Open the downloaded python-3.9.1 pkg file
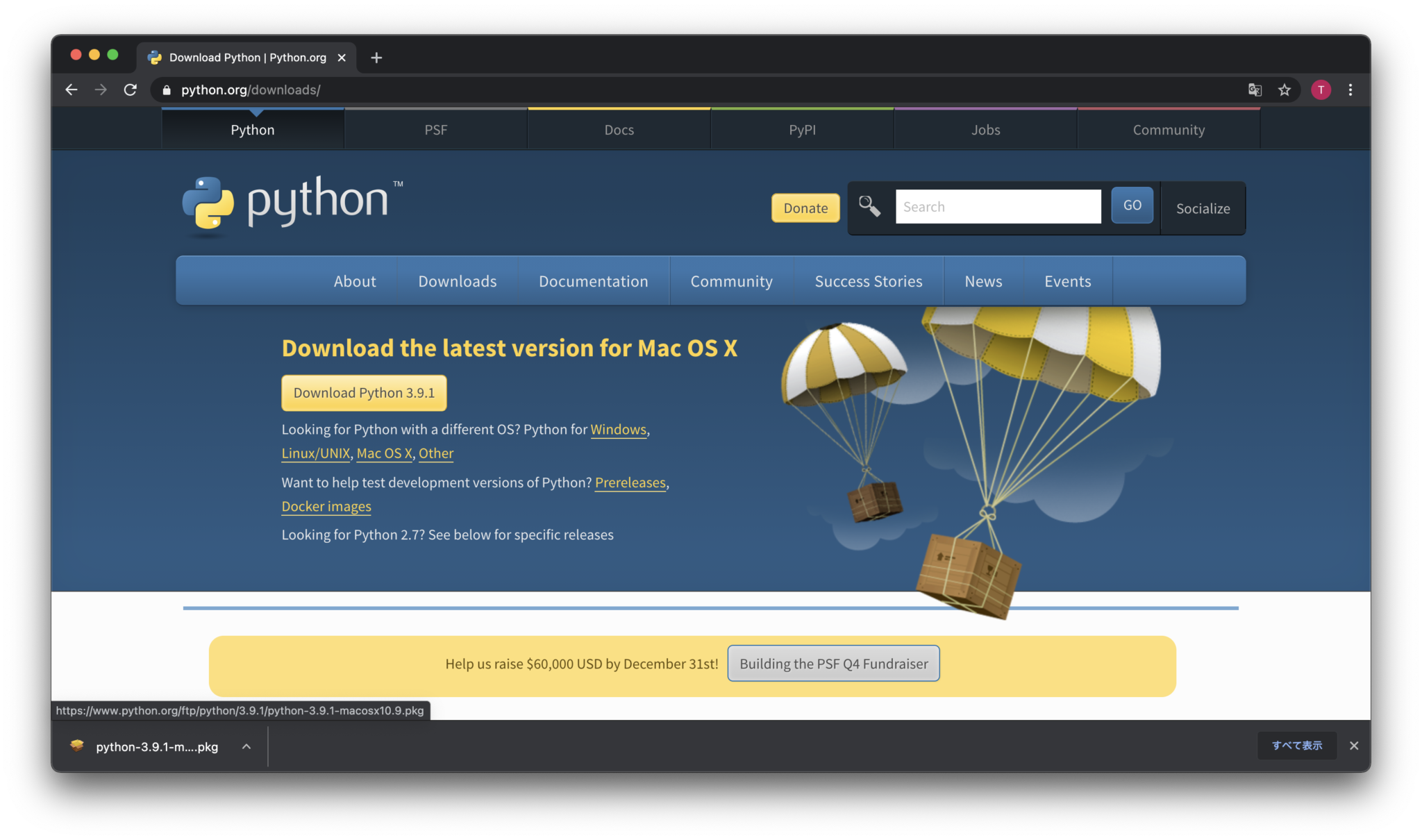 pos(156,746)
